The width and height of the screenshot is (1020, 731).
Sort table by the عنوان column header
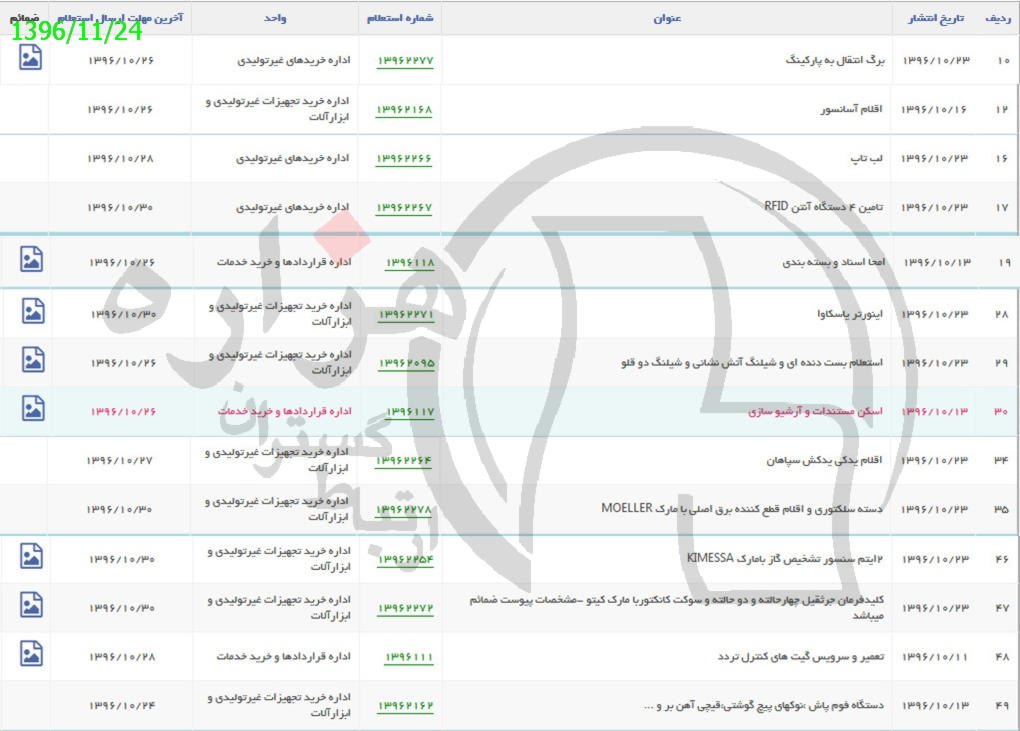point(664,17)
